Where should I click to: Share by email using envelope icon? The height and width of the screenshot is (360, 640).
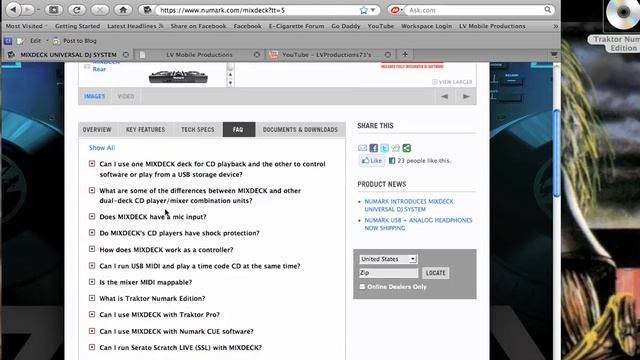pos(362,148)
